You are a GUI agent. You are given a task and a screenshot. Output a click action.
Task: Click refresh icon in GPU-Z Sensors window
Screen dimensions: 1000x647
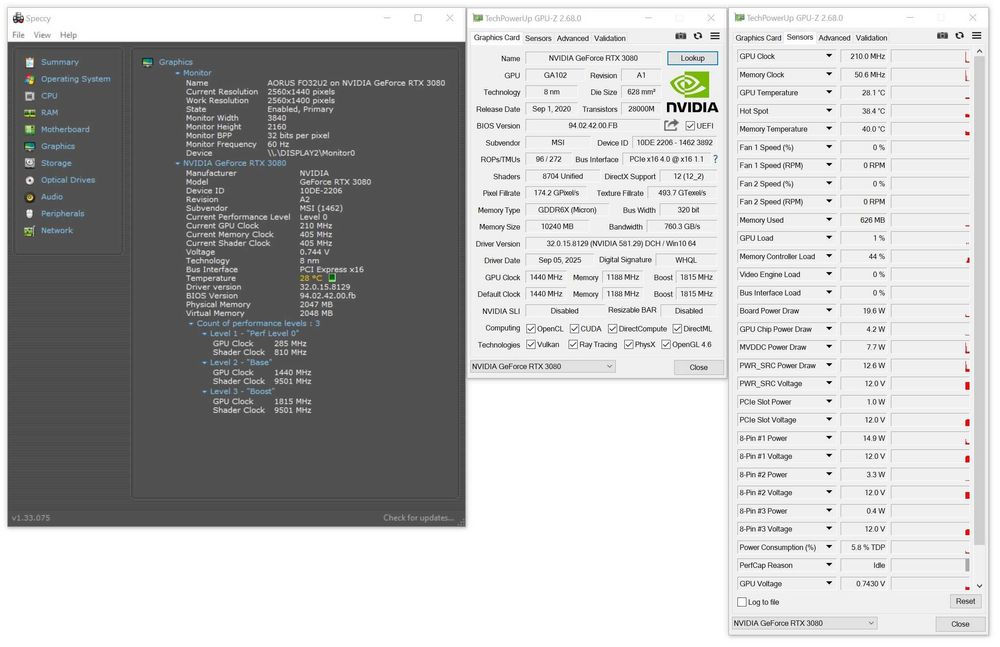pos(959,36)
